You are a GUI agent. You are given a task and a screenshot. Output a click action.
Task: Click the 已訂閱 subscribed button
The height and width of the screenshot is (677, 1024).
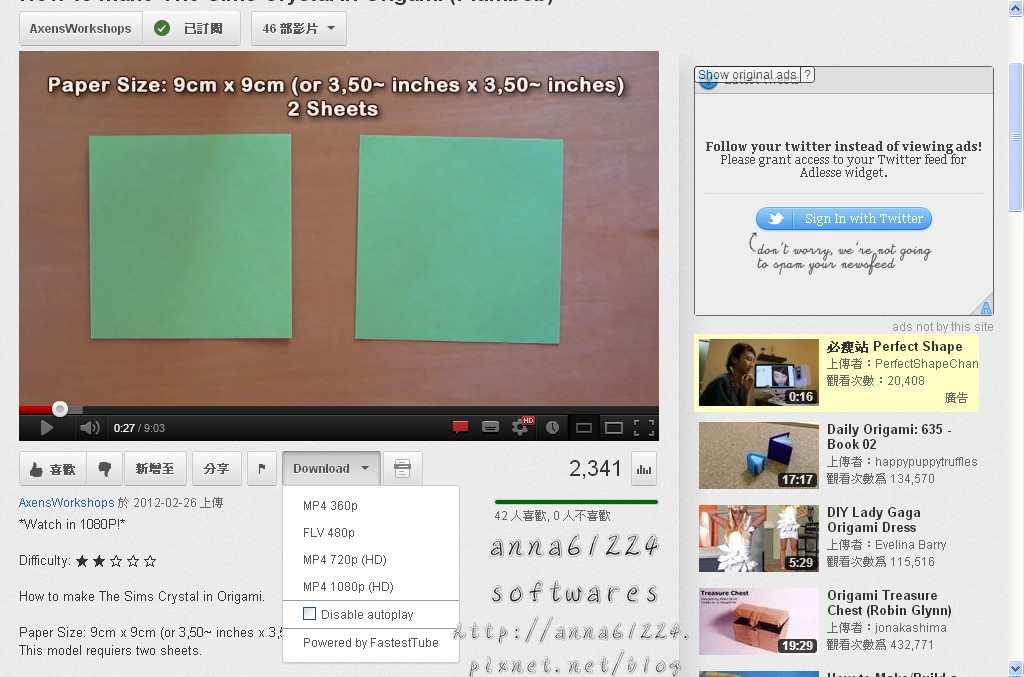[x=191, y=29]
